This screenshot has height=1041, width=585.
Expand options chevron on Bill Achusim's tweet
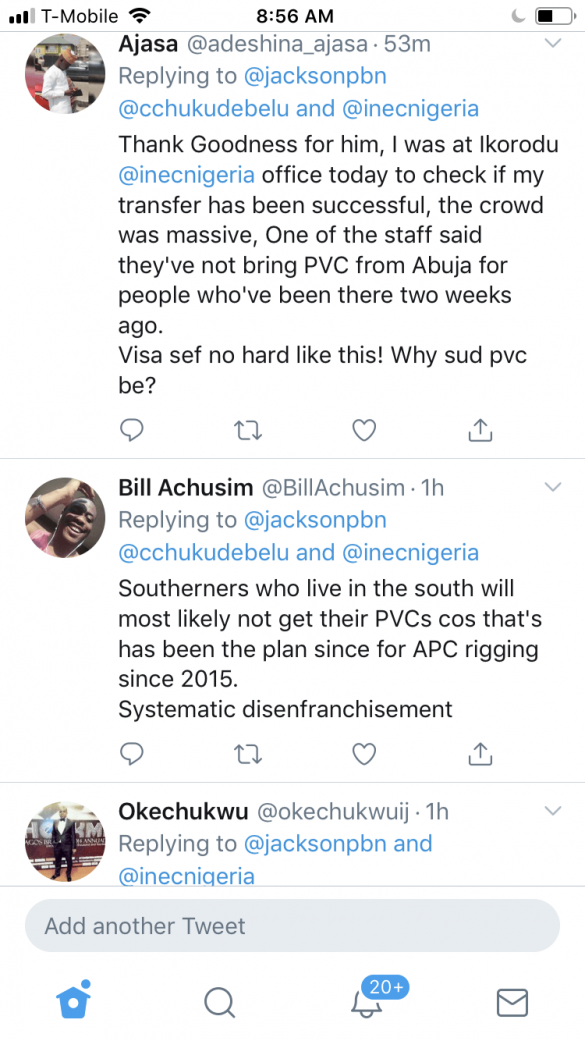tap(552, 487)
